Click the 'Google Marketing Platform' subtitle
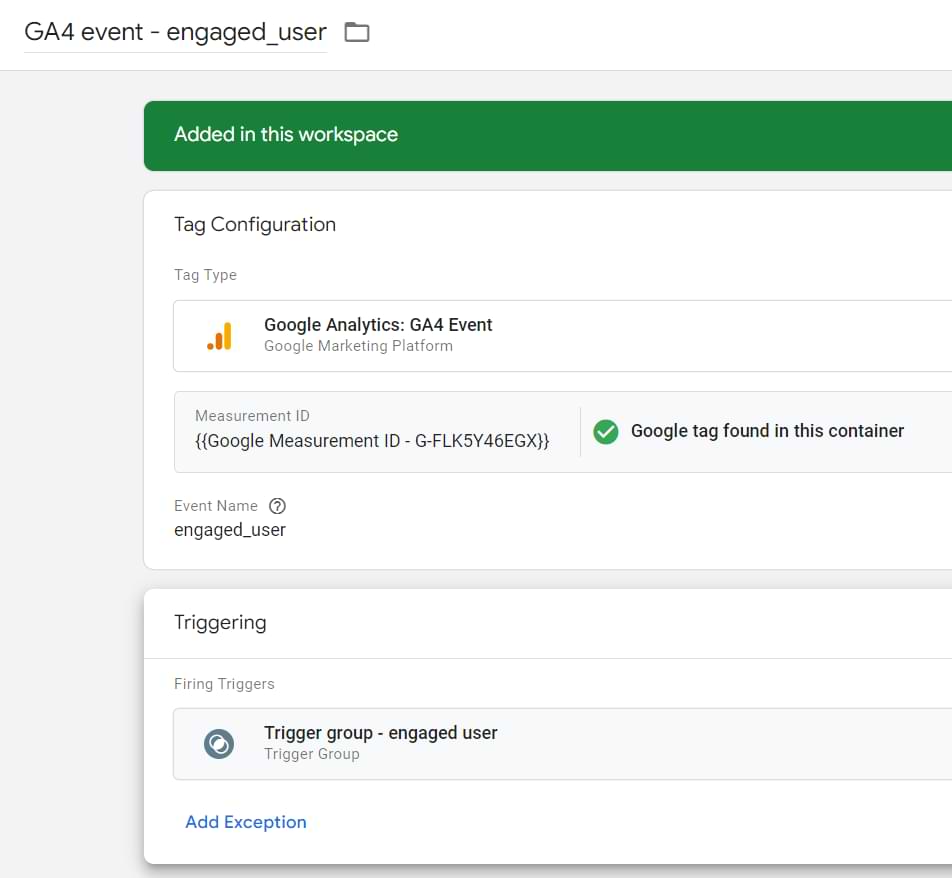The width and height of the screenshot is (952, 878). point(358,346)
